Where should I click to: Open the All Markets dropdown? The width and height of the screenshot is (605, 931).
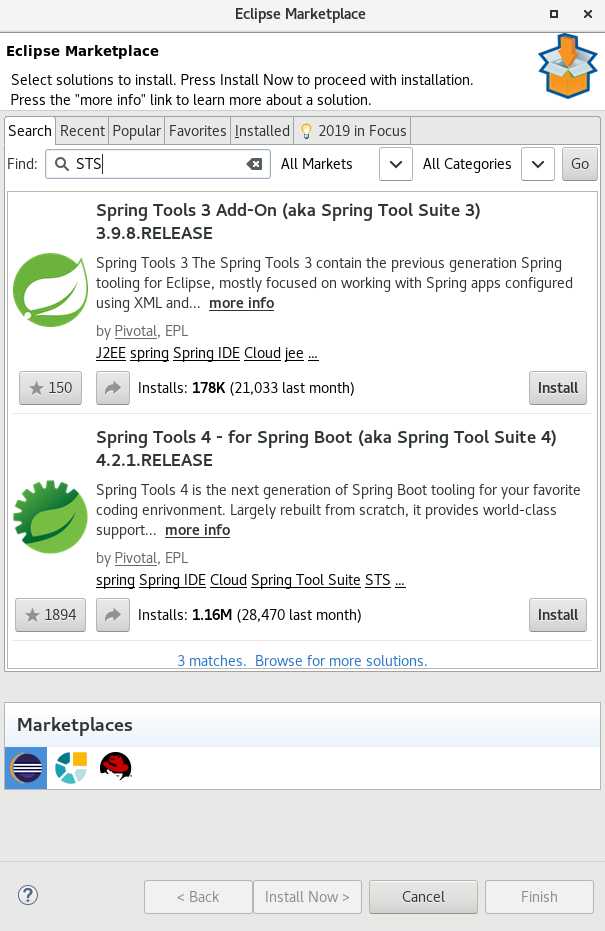pos(395,164)
